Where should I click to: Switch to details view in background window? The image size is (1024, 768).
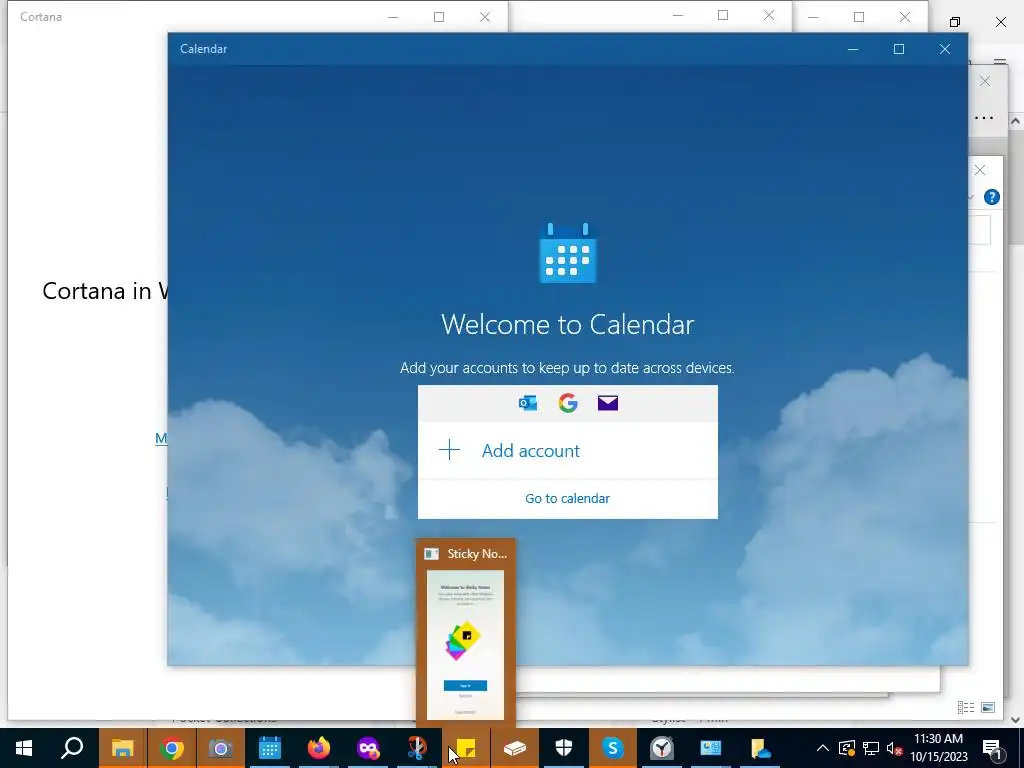coord(966,707)
